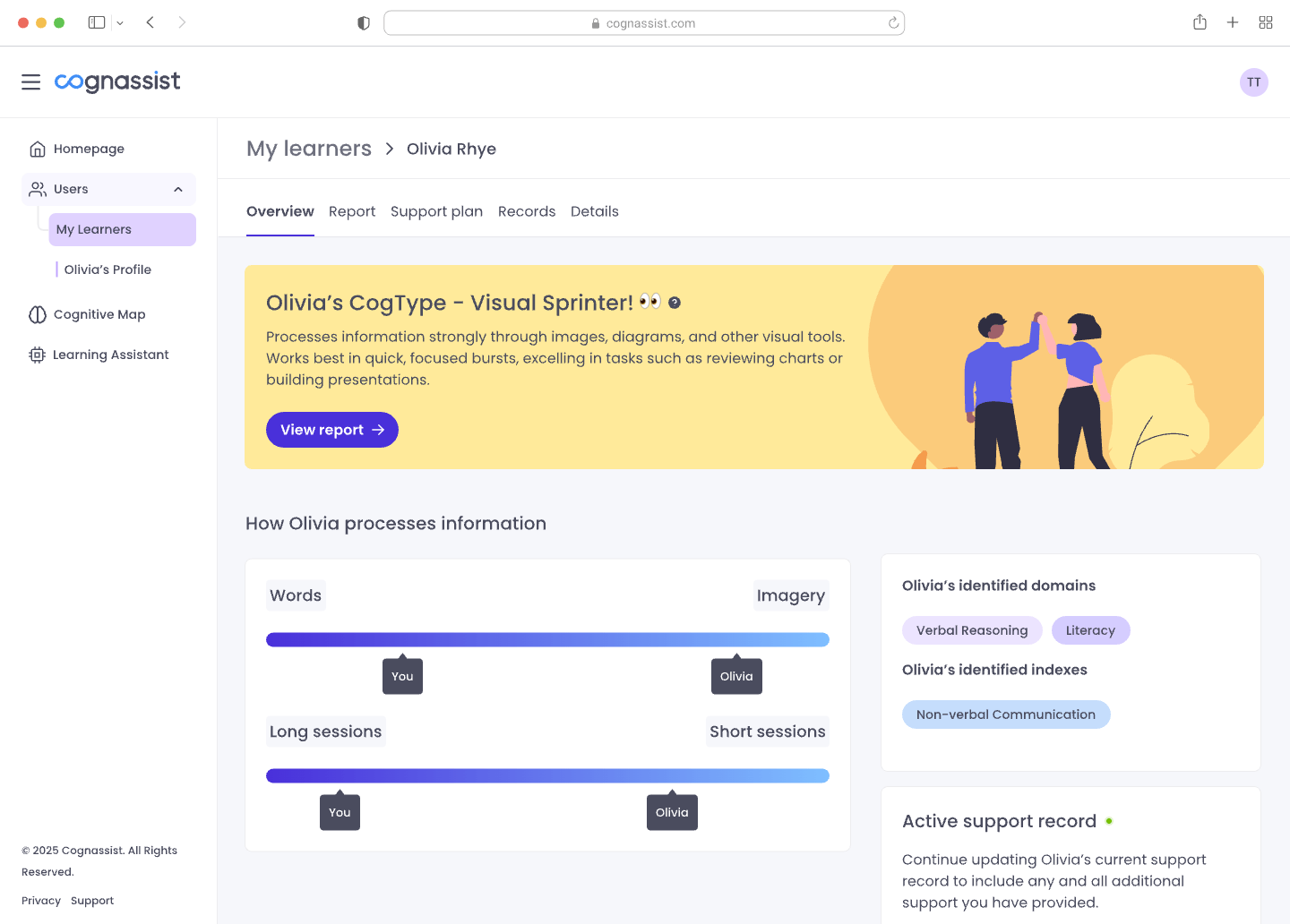Click the View report button
Viewport: 1290px width, 924px height.
[x=332, y=430]
